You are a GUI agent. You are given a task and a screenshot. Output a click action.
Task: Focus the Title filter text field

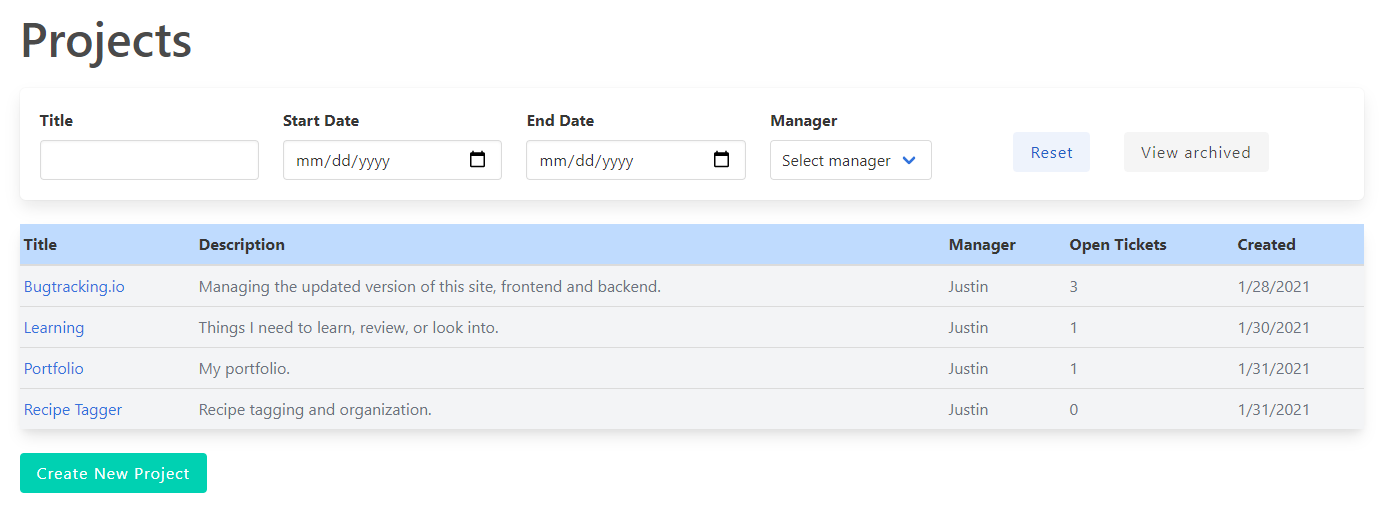click(149, 160)
